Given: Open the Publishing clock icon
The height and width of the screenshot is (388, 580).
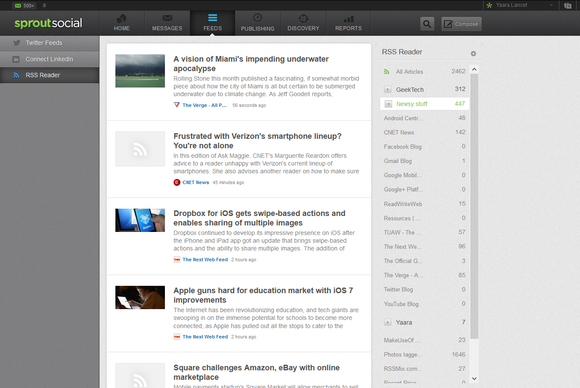Looking at the screenshot, I should (257, 18).
